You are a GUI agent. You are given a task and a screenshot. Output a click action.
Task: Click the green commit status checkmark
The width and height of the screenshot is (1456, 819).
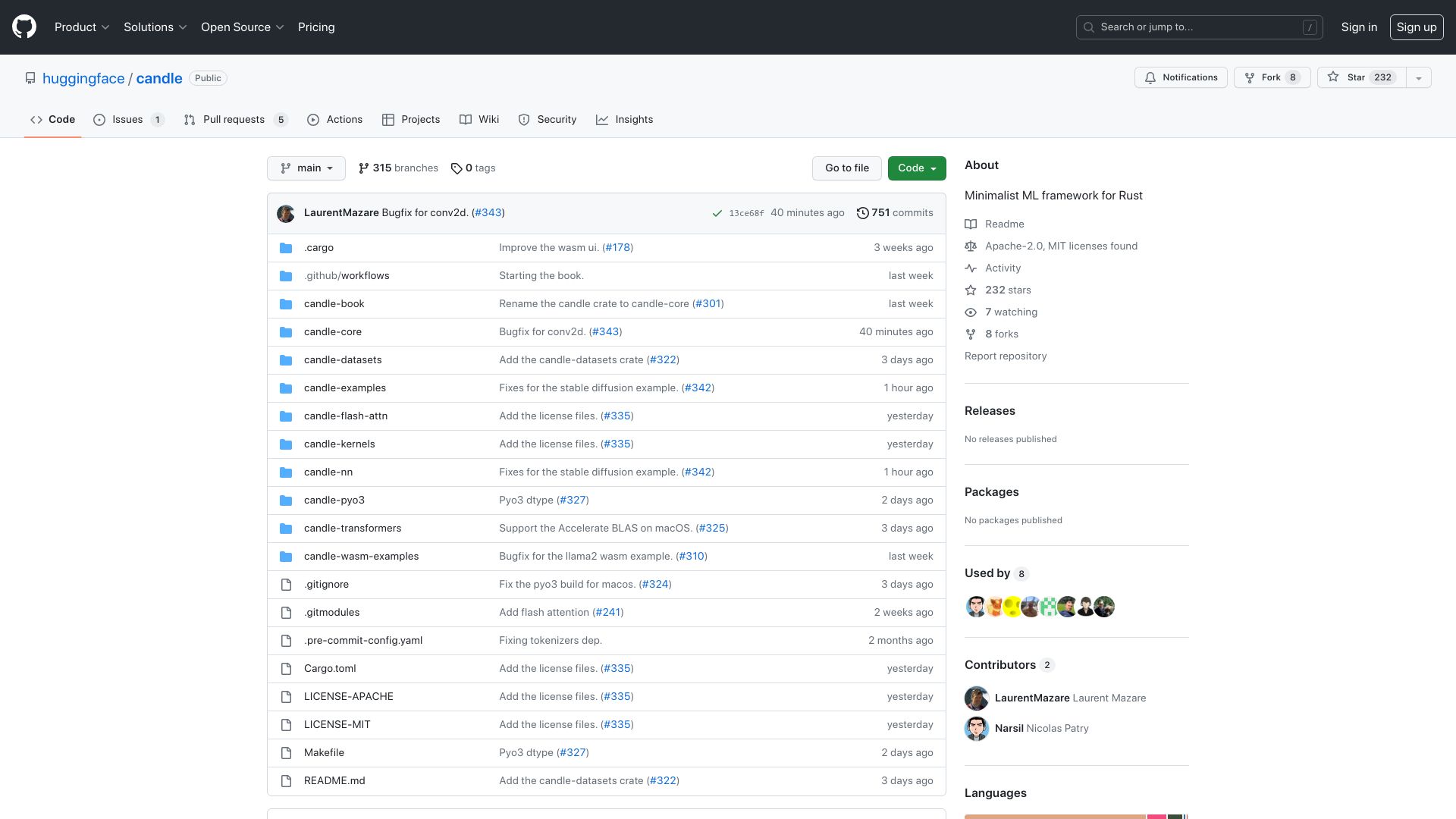coord(717,214)
